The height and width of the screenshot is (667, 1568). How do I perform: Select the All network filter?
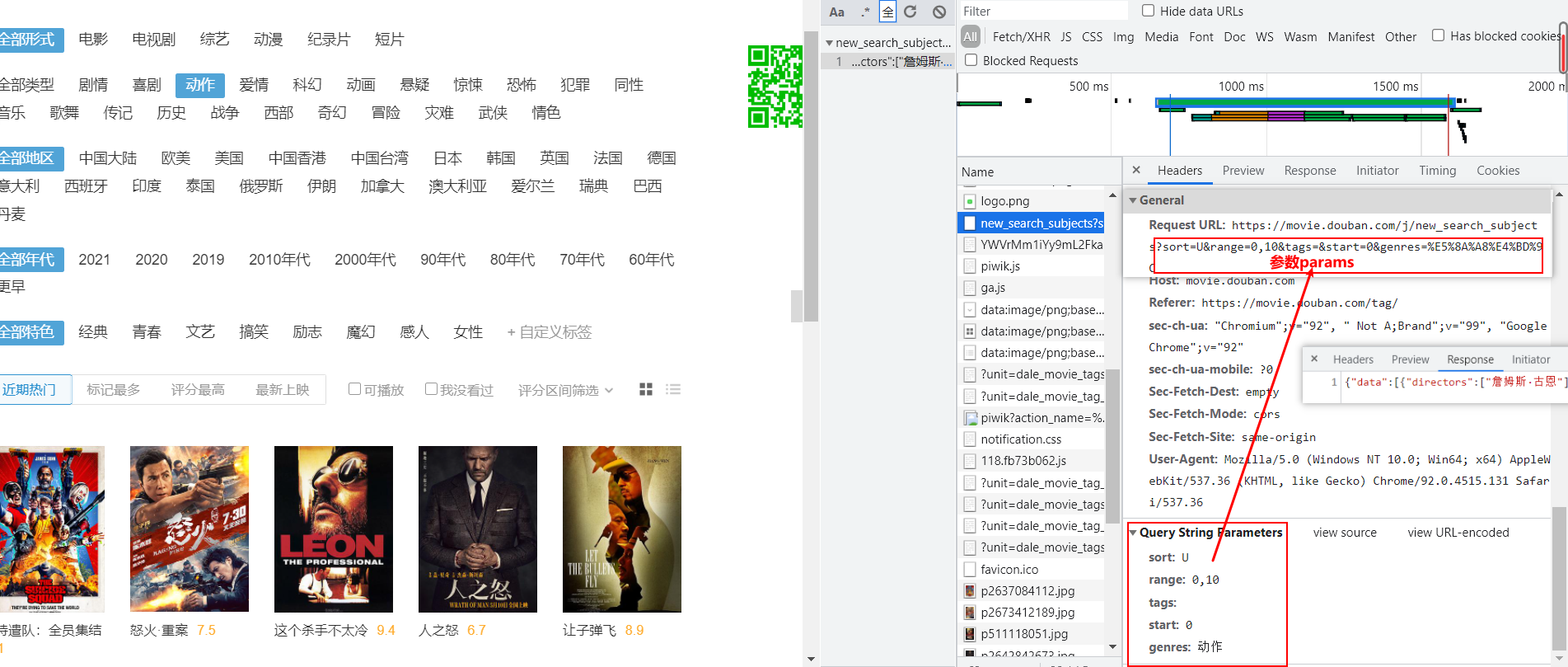[971, 36]
